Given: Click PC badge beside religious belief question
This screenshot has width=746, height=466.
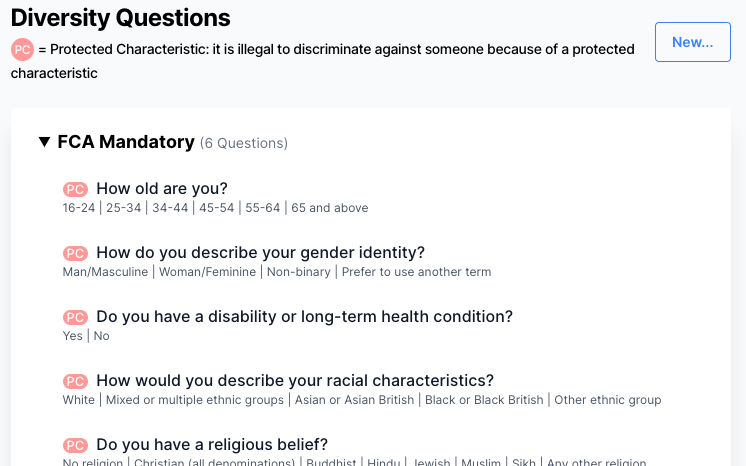Looking at the screenshot, I should tap(75, 445).
